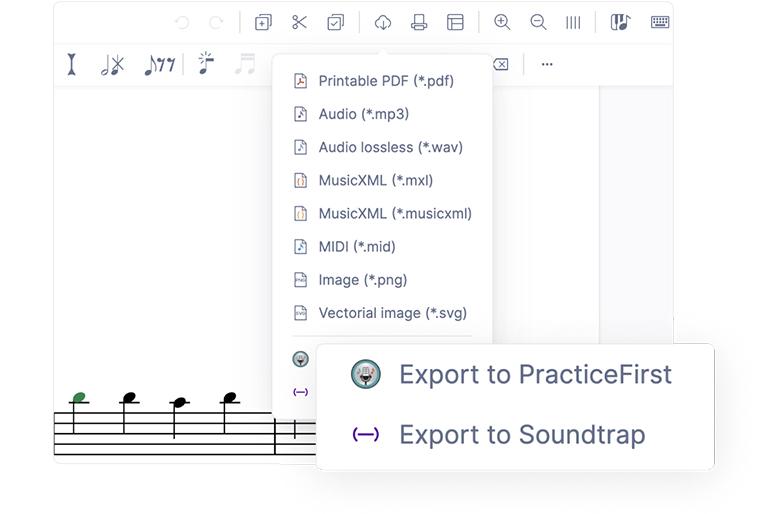Click the small PracticeFirst microphone icon in menu

(x=300, y=359)
